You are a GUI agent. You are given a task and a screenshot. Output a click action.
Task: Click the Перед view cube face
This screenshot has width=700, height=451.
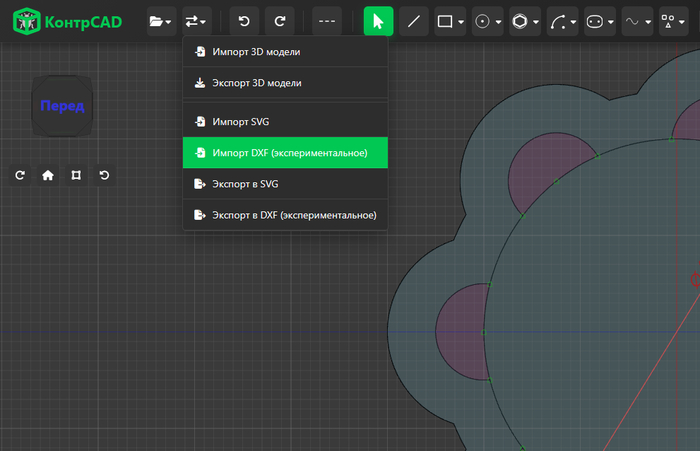tap(62, 106)
